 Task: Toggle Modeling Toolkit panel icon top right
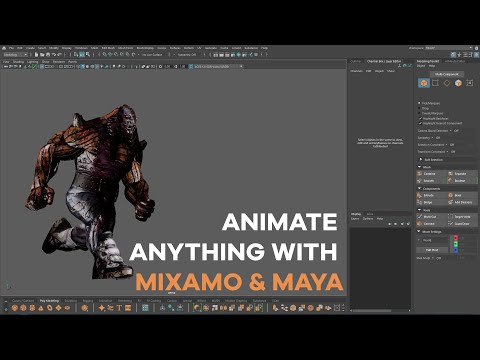(x=453, y=54)
